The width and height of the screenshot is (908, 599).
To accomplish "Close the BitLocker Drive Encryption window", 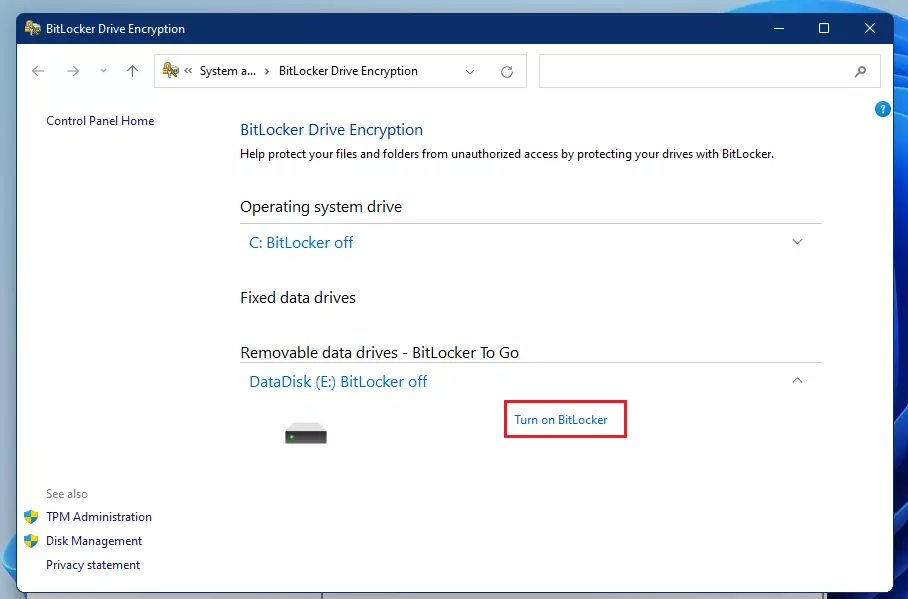I will 870,28.
